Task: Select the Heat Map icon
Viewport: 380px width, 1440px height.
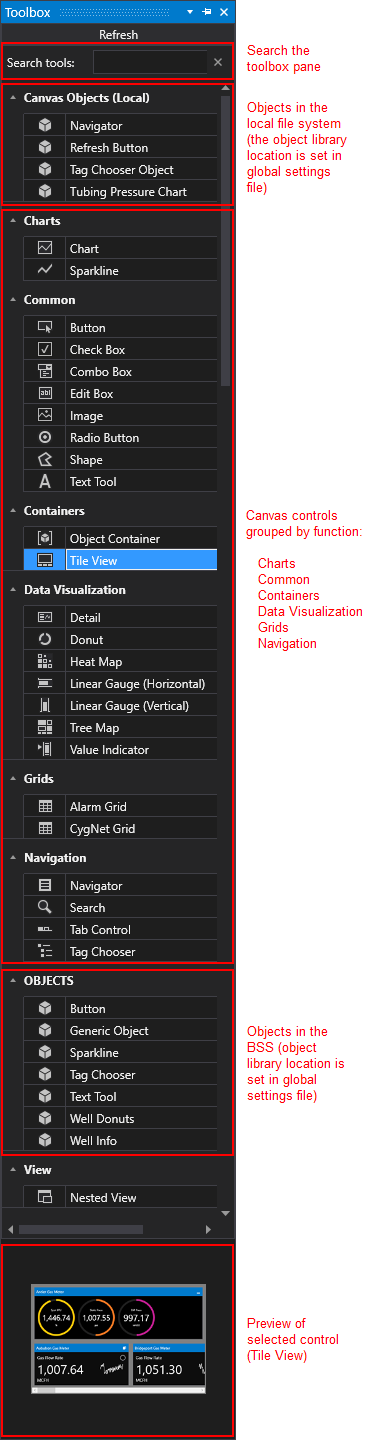Action: coord(44,662)
